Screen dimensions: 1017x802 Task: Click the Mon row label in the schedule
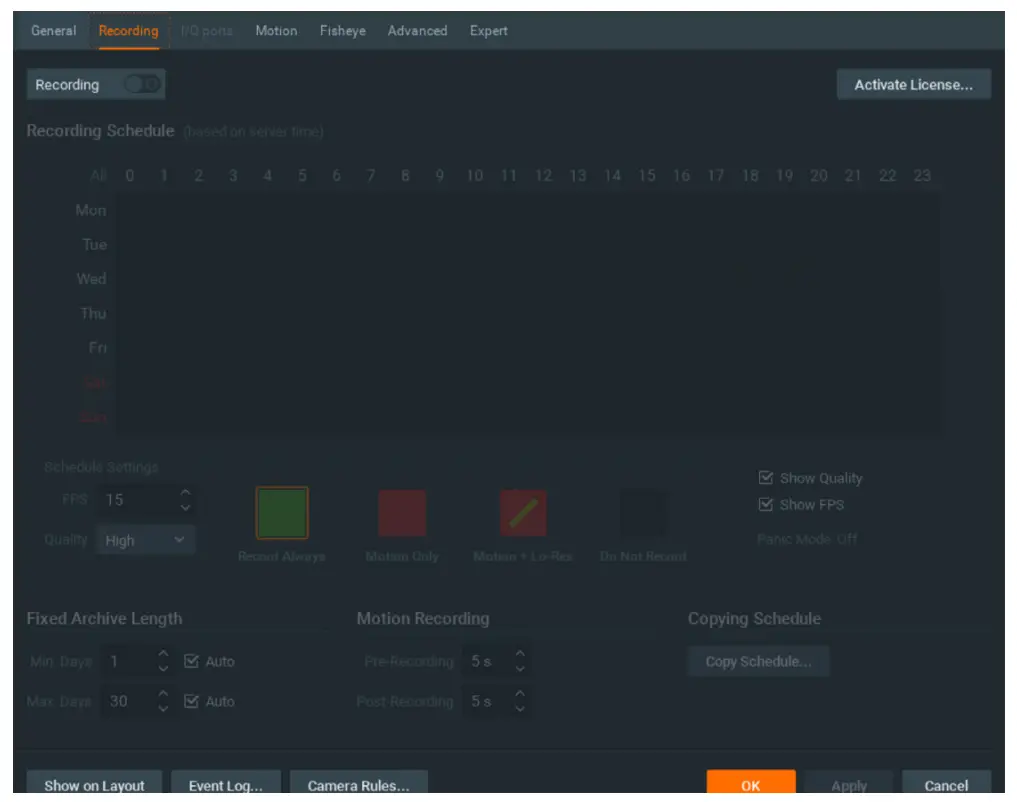(91, 210)
